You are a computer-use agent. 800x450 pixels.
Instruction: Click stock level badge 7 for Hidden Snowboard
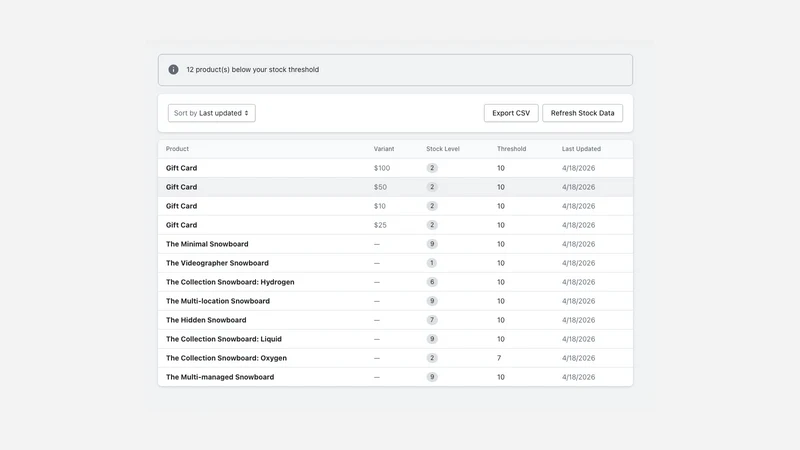point(432,320)
